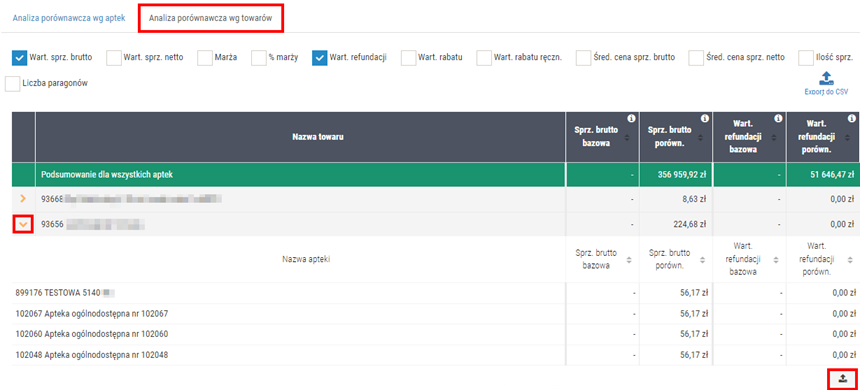Select Analiza porównawcza wg towarów tab
This screenshot has height=390, width=860.
pos(211,18)
